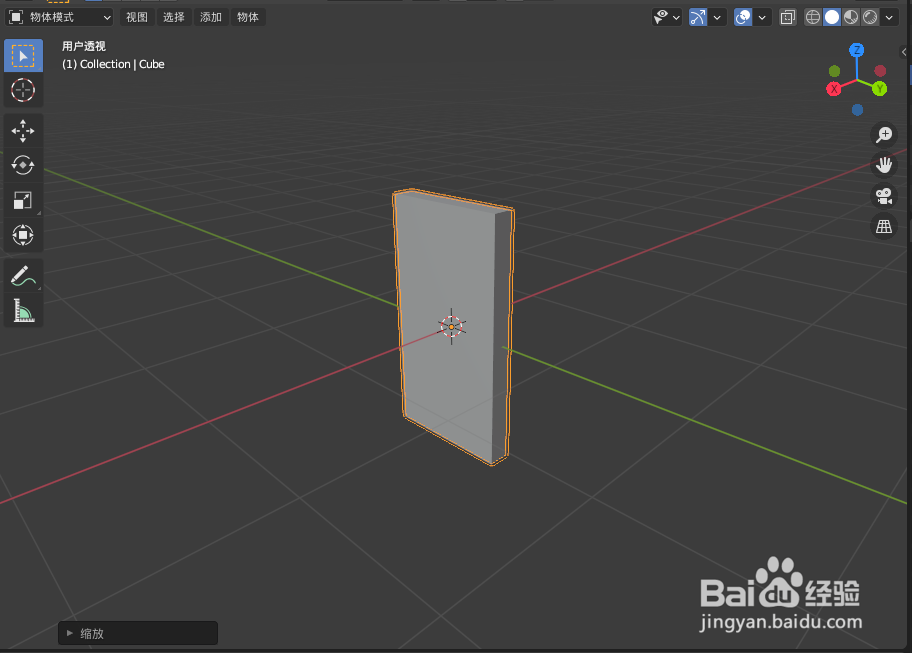Enable X-ray toggle in the header
The width and height of the screenshot is (912, 653).
pyautogui.click(x=788, y=17)
